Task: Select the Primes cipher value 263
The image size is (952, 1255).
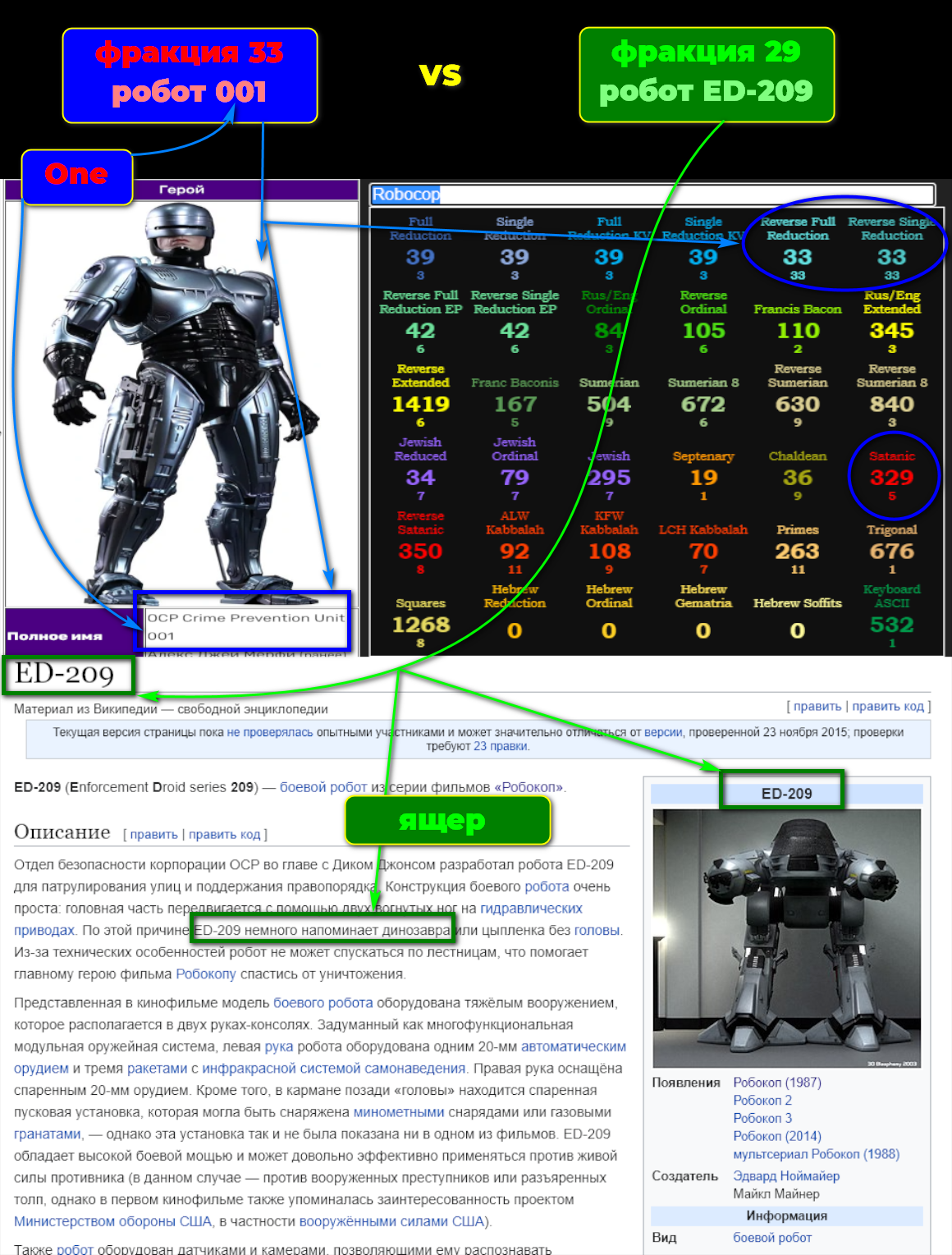Action: click(x=798, y=552)
